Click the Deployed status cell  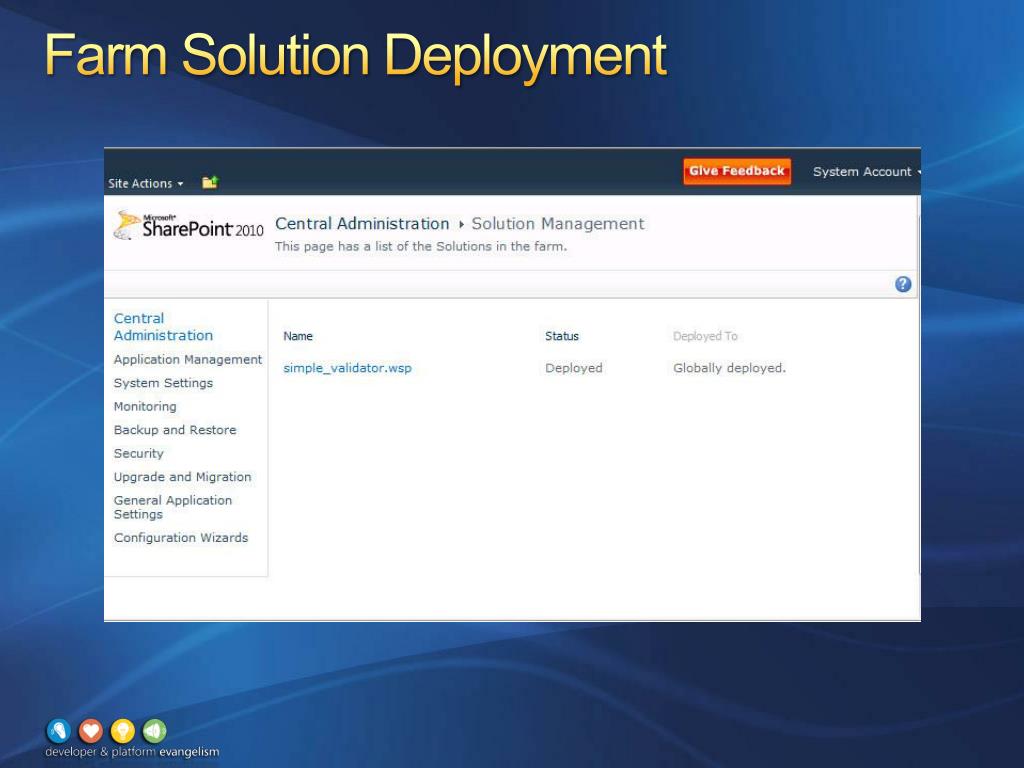click(x=574, y=368)
